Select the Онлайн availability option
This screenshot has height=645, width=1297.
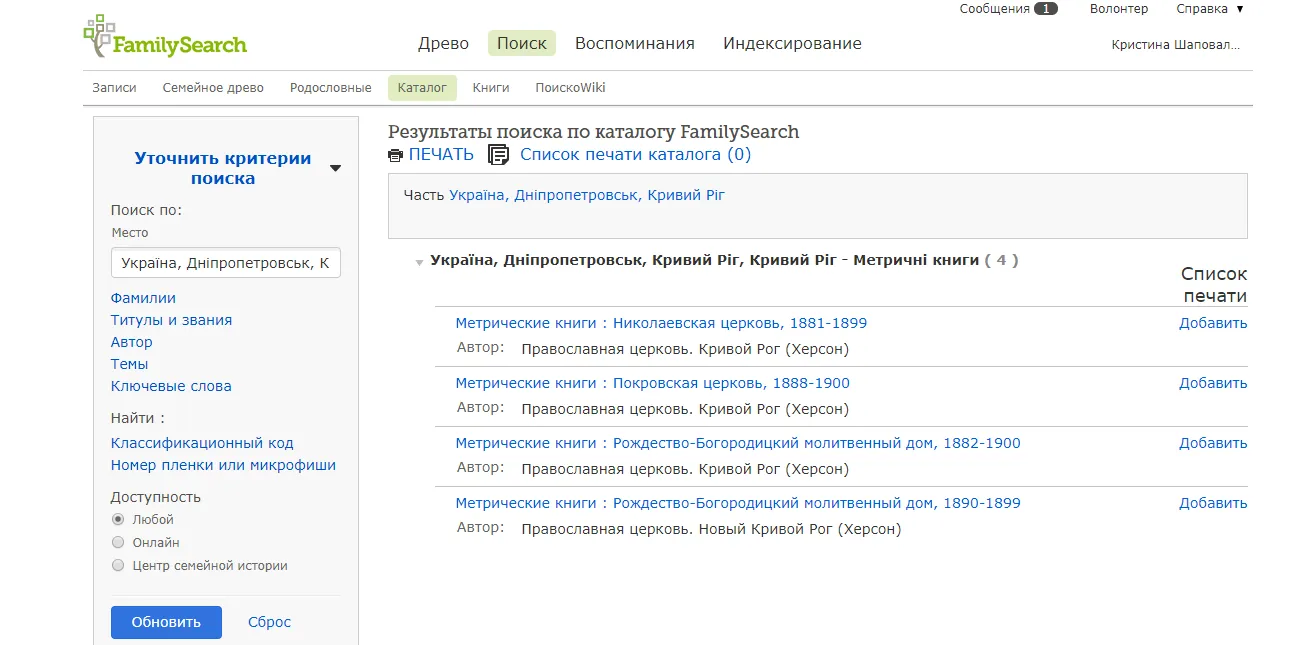(x=118, y=542)
